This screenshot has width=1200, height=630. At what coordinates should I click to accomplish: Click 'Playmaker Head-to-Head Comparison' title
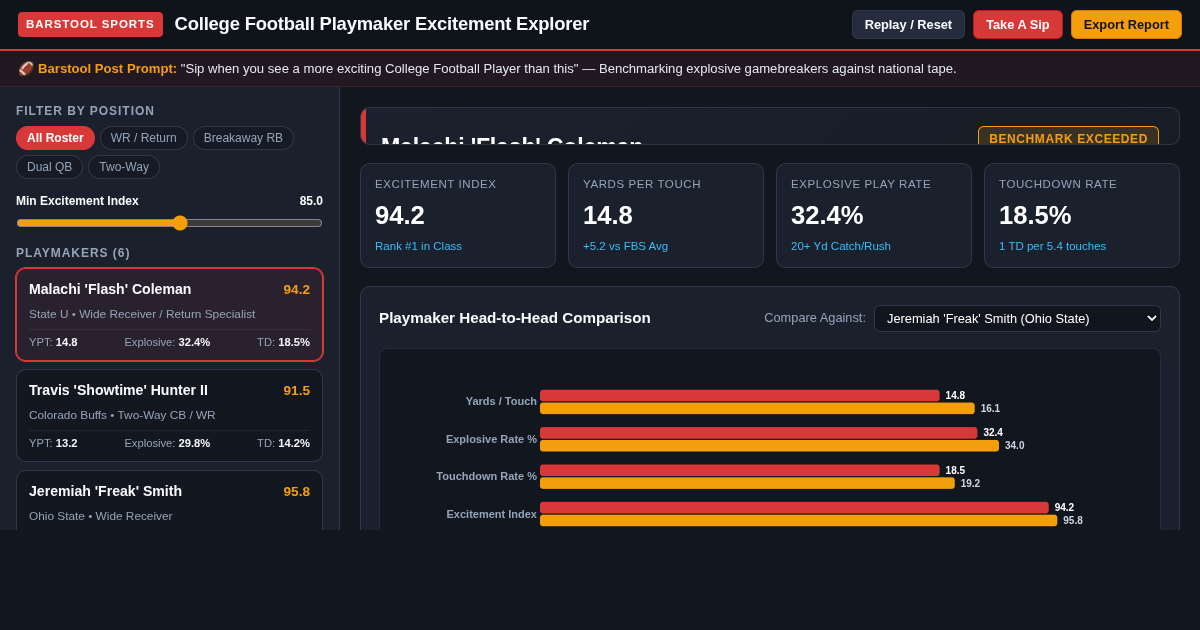515,318
